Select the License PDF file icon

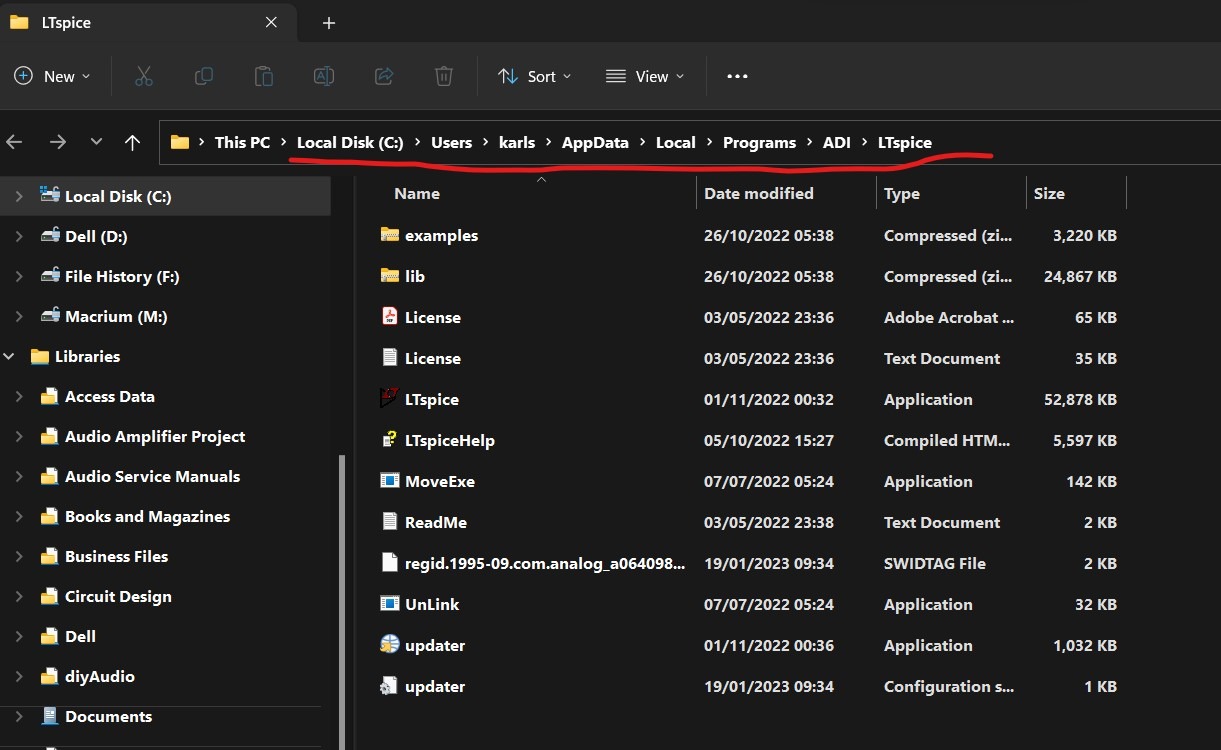[x=390, y=317]
